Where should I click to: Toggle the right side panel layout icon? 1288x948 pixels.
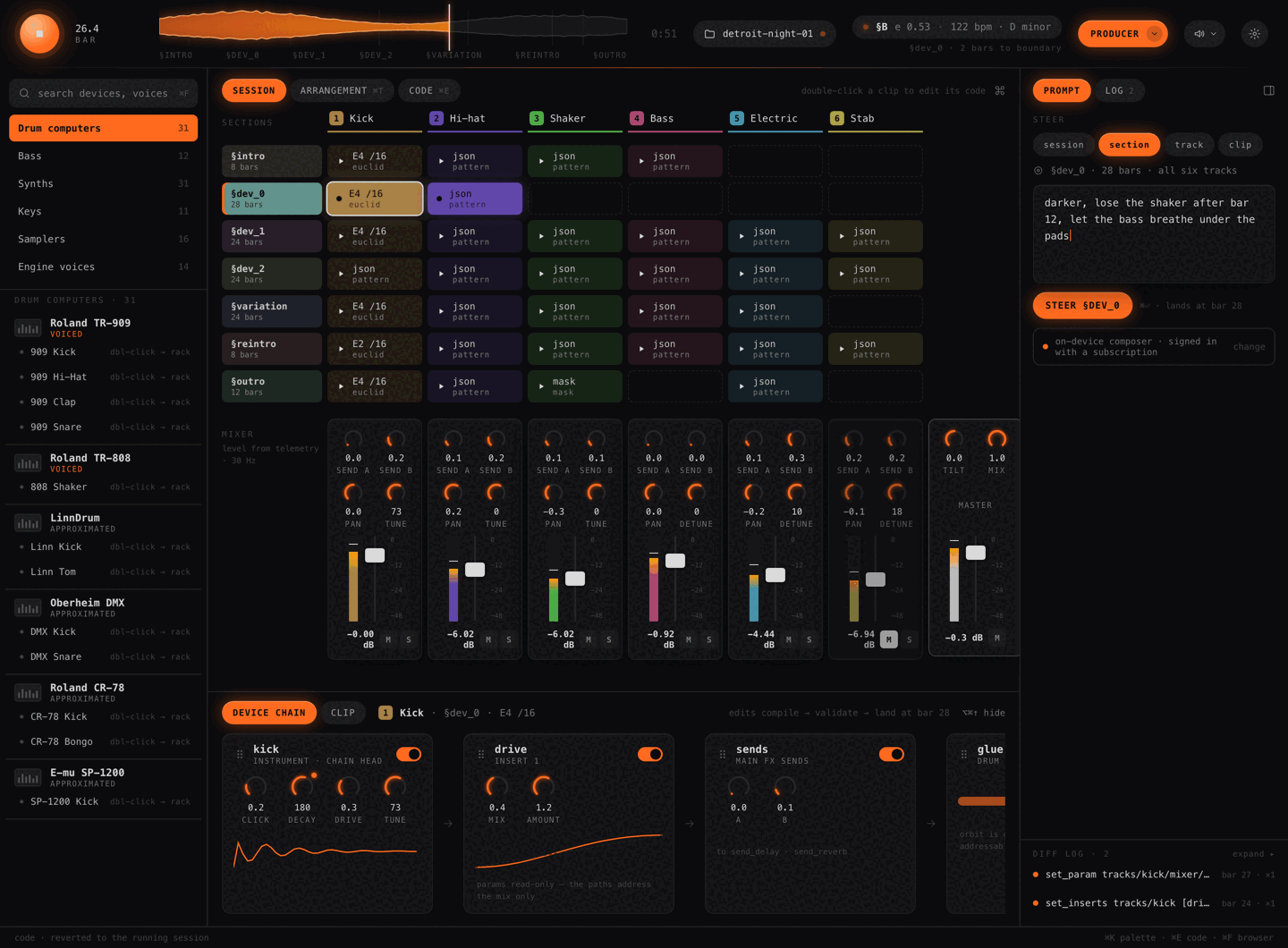1268,90
